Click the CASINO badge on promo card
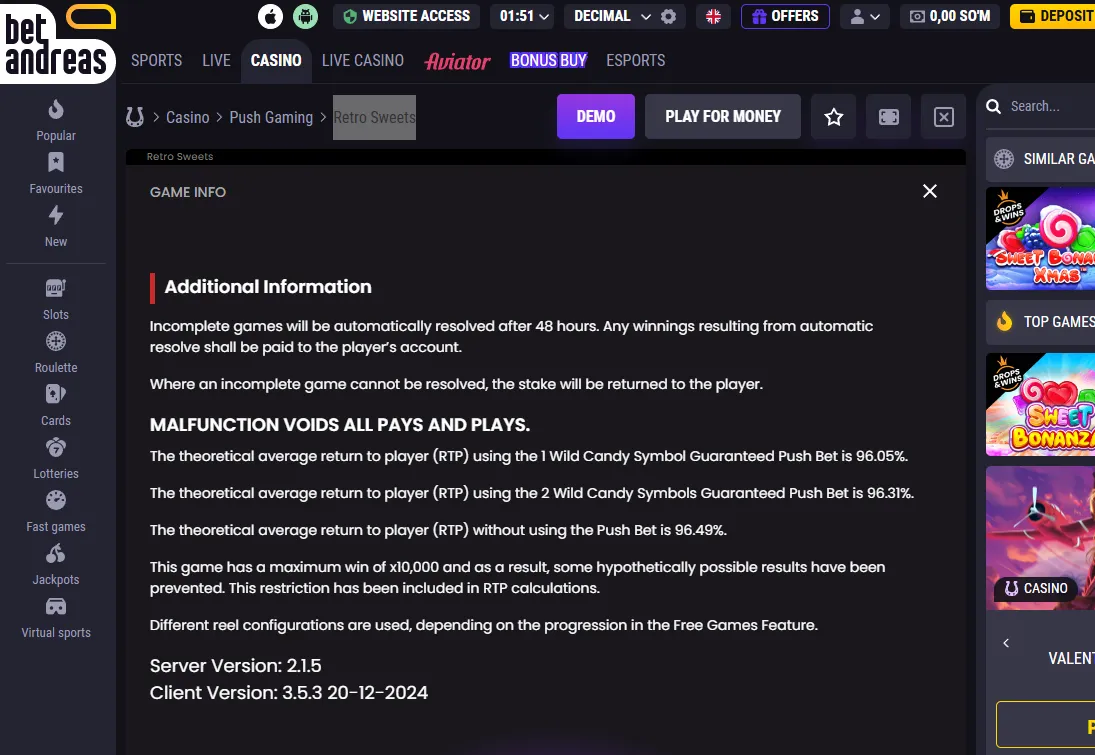 [x=1036, y=588]
